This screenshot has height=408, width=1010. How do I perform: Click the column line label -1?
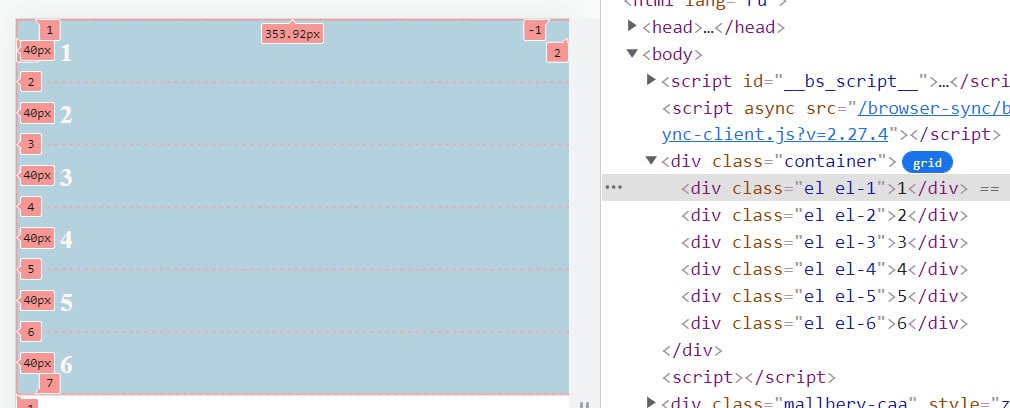[534, 30]
